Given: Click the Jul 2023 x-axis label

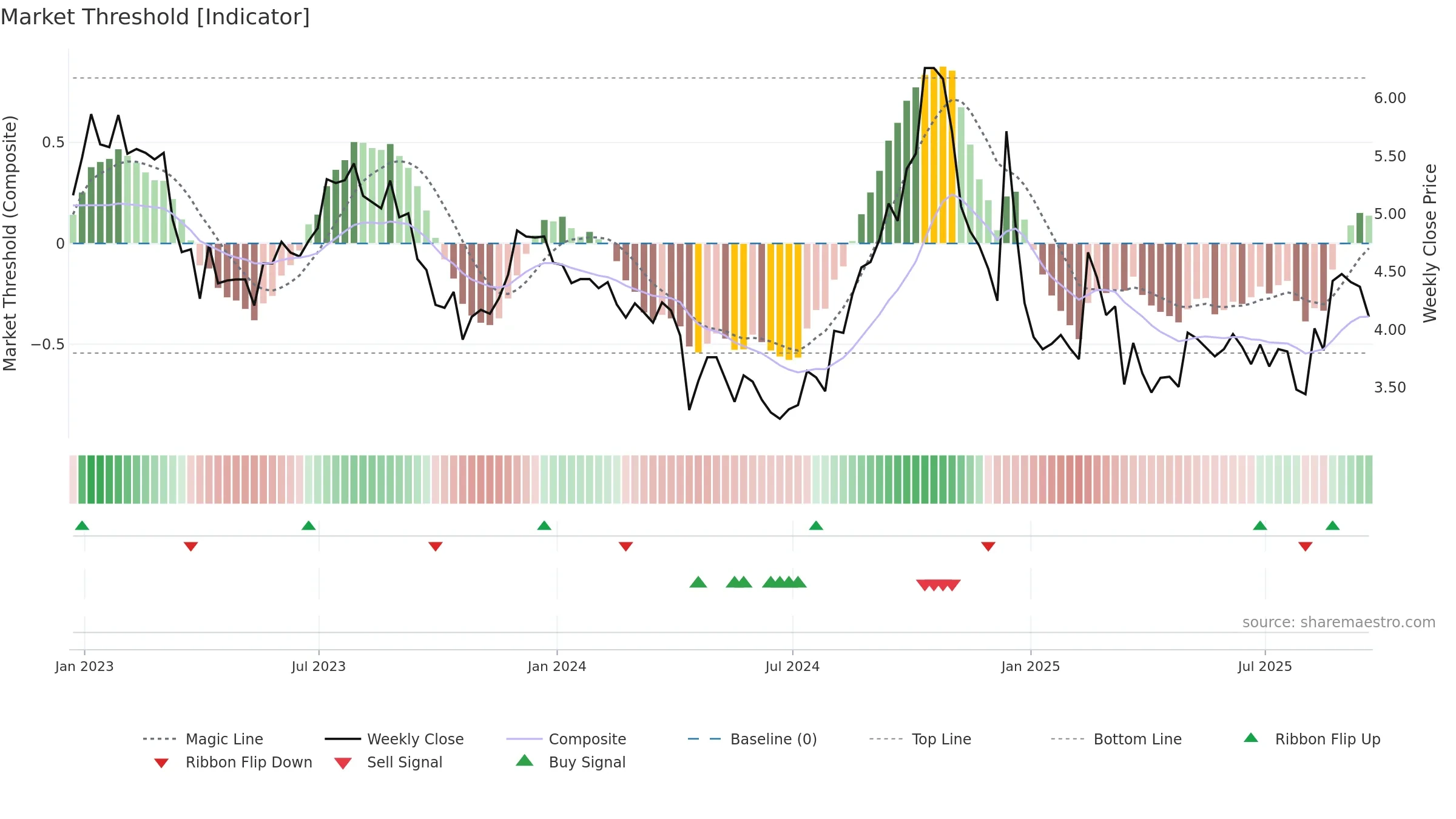Looking at the screenshot, I should click(x=318, y=667).
